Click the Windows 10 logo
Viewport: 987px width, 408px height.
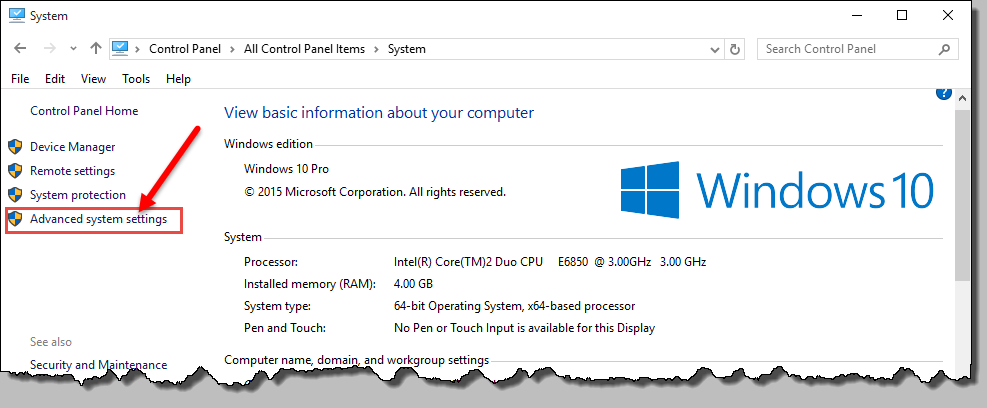pyautogui.click(x=776, y=190)
